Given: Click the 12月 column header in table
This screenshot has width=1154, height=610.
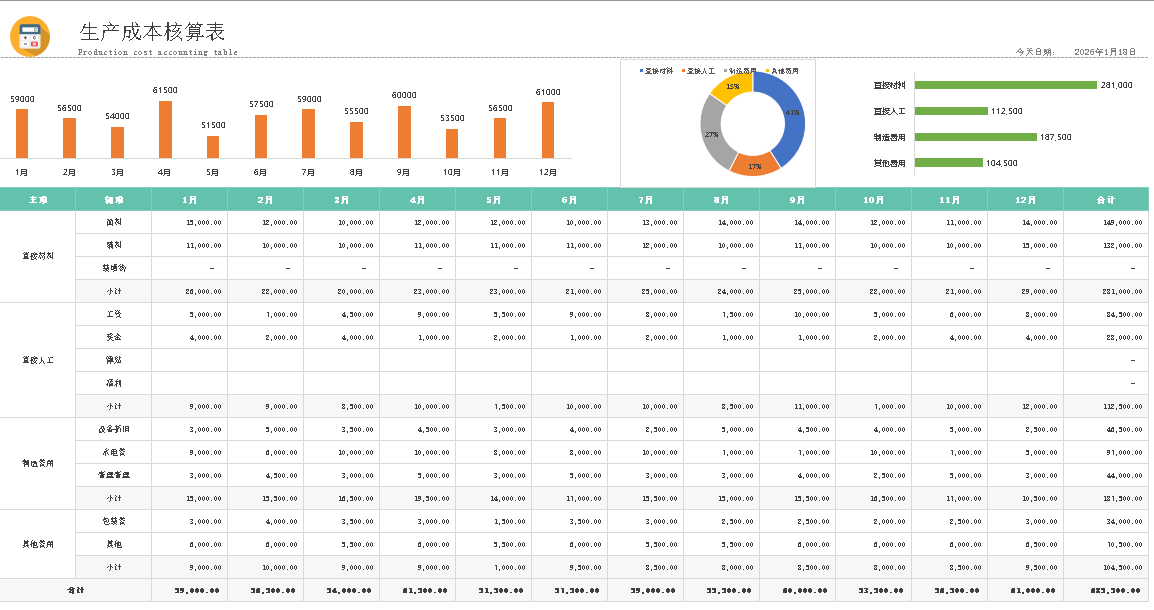Looking at the screenshot, I should point(1025,199).
